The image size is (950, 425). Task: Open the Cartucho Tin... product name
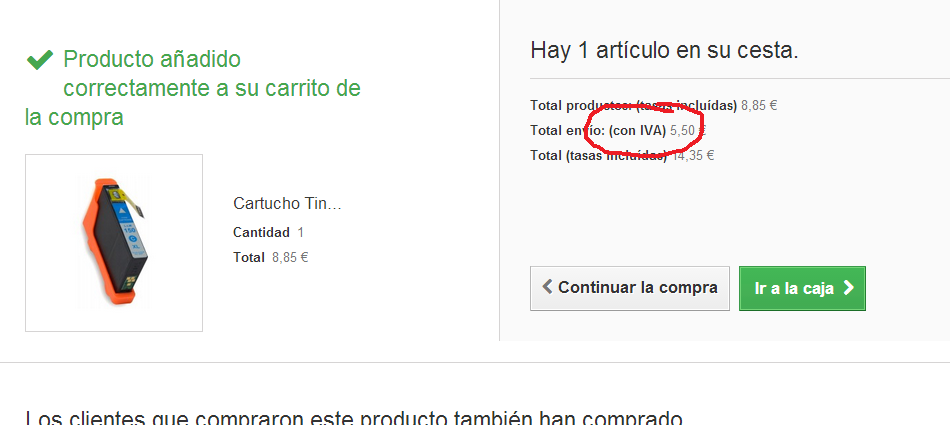pyautogui.click(x=287, y=204)
